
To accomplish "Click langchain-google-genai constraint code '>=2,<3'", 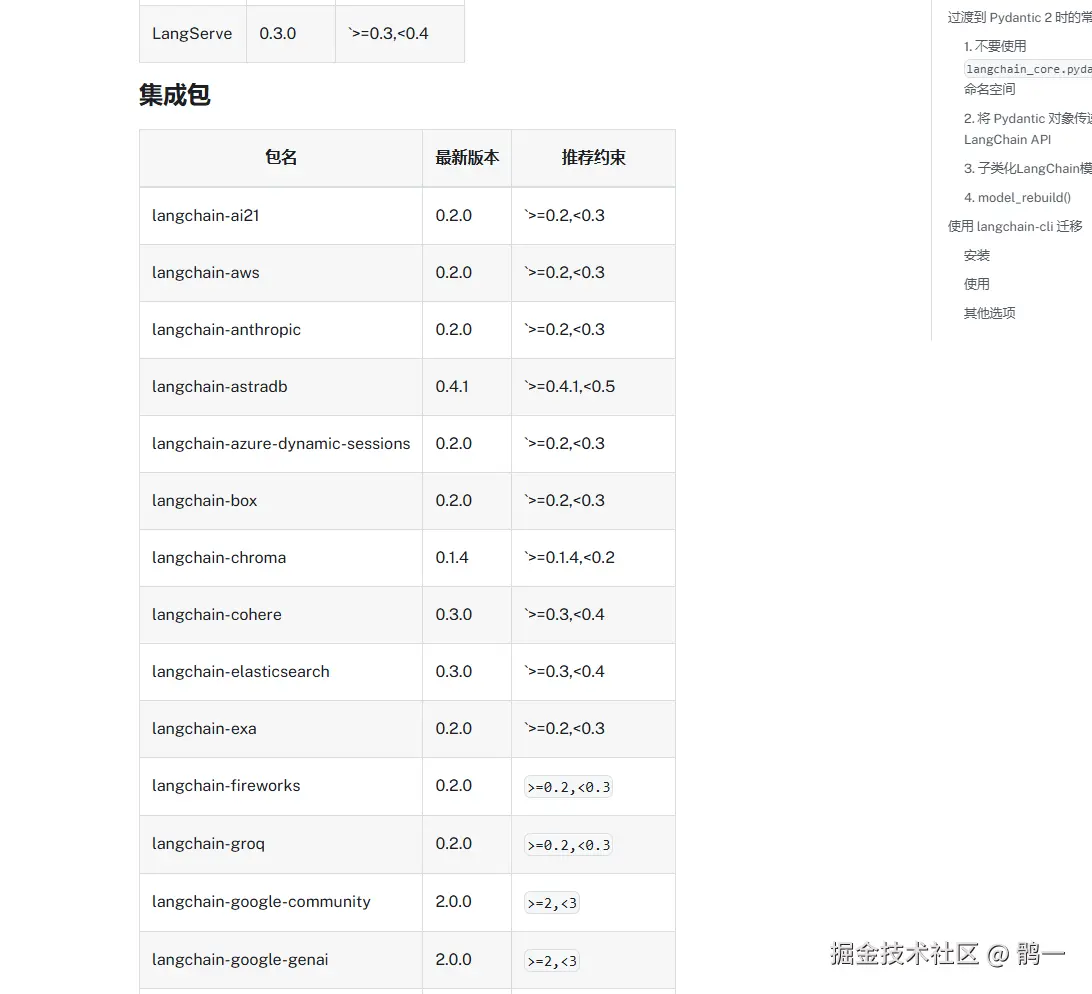I will 552,961.
